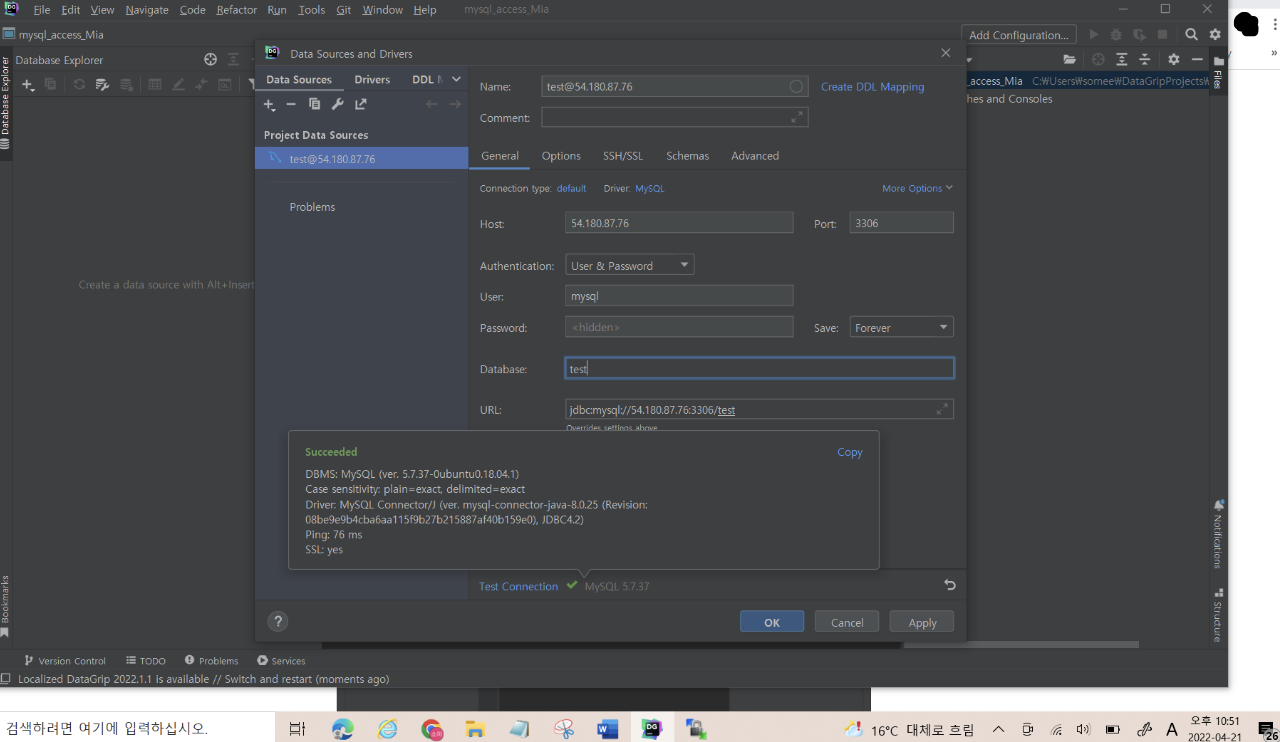
Task: Remove the selected data source
Action: [291, 105]
